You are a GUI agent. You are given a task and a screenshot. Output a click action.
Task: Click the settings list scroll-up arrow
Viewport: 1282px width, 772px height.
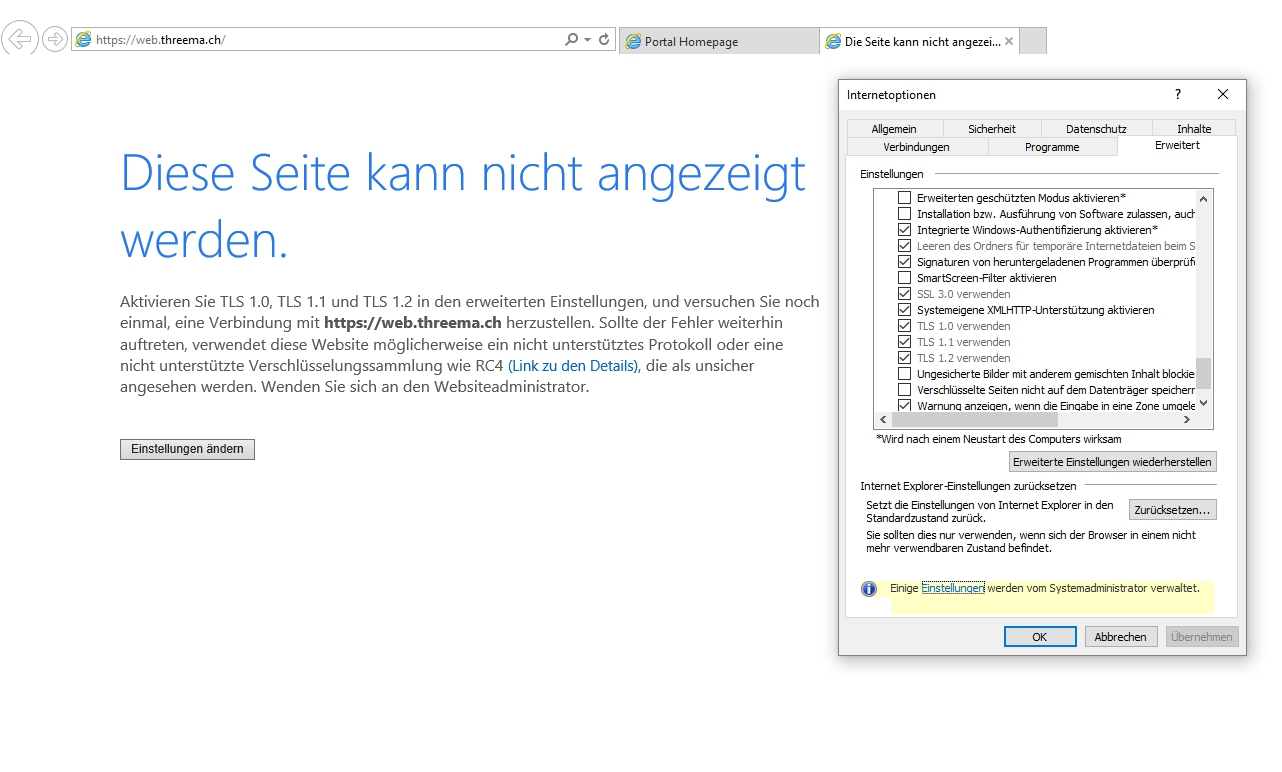1204,198
